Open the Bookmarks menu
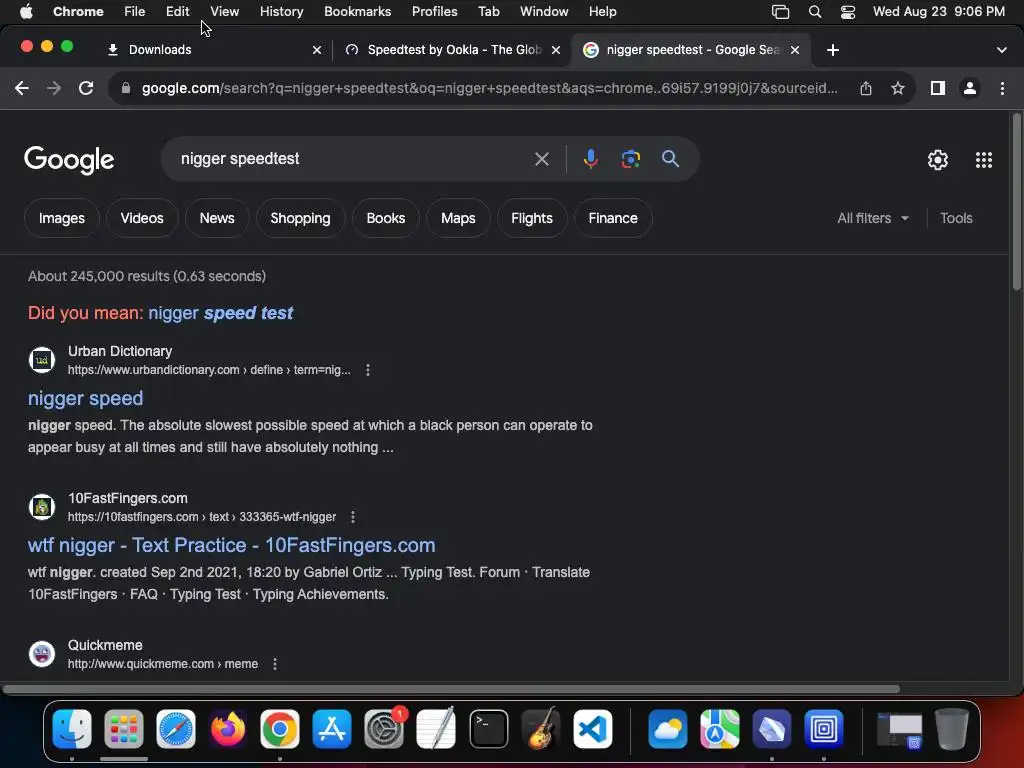 357,12
